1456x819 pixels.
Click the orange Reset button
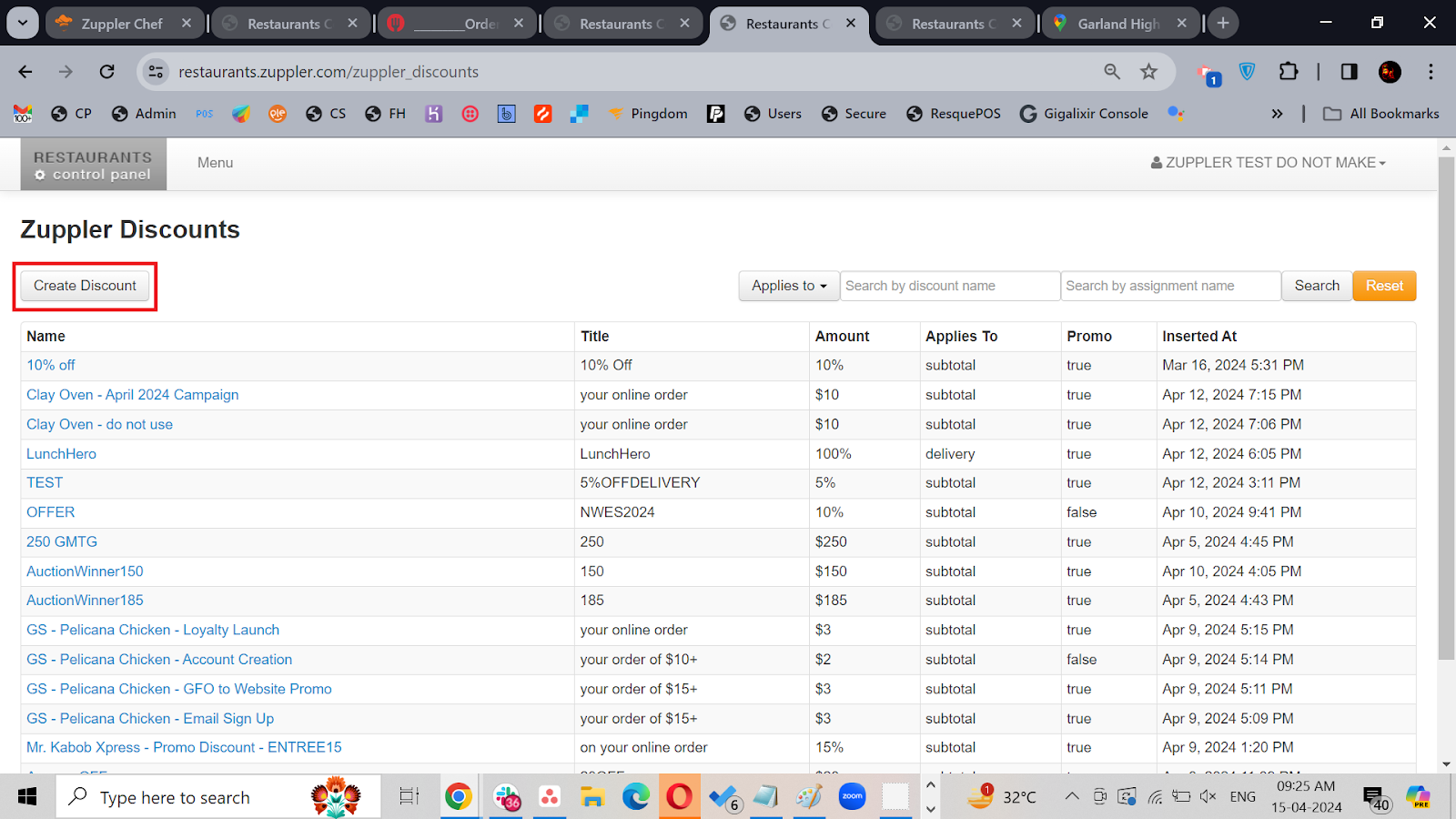[x=1384, y=286]
